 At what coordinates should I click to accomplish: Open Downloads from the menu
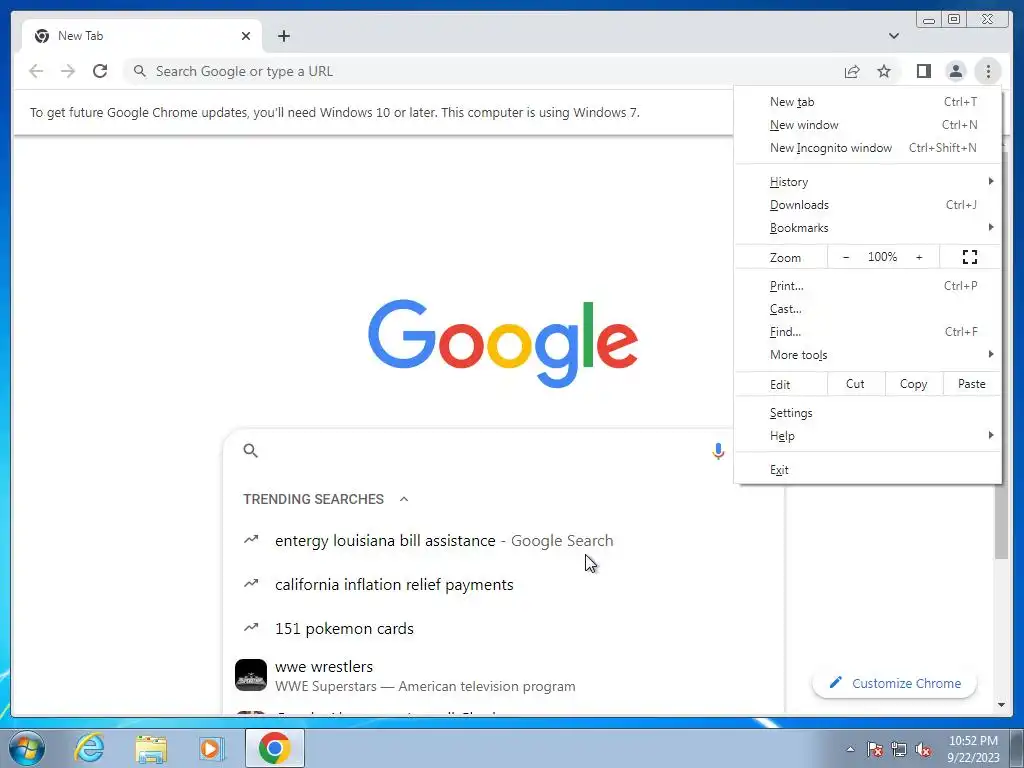[868, 204]
